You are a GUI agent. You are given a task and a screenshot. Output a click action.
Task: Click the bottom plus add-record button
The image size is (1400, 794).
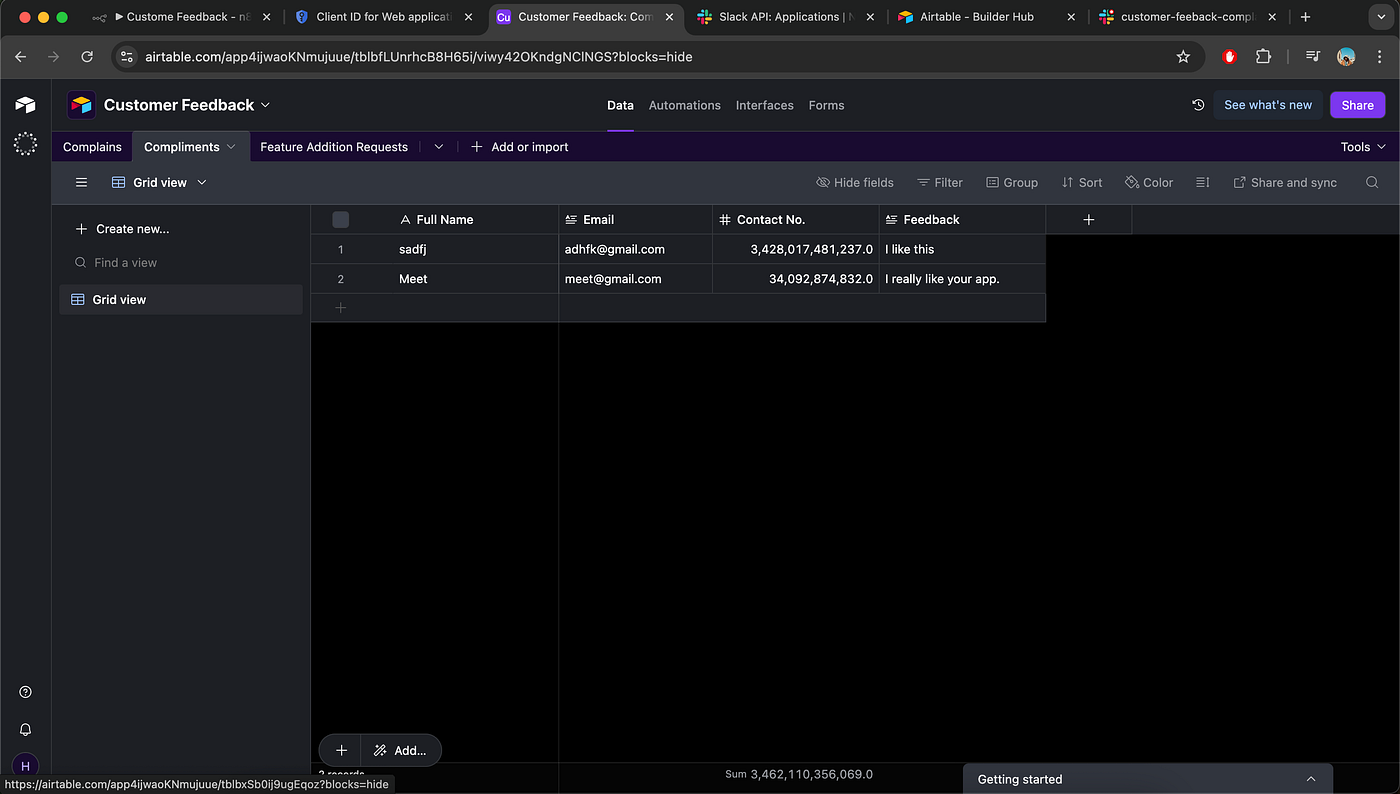tap(341, 750)
